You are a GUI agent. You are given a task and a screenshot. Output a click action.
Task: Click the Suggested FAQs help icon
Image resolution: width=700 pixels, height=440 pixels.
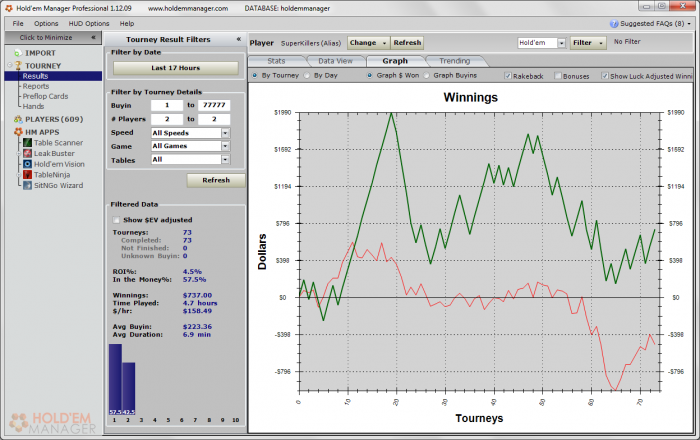coord(614,24)
